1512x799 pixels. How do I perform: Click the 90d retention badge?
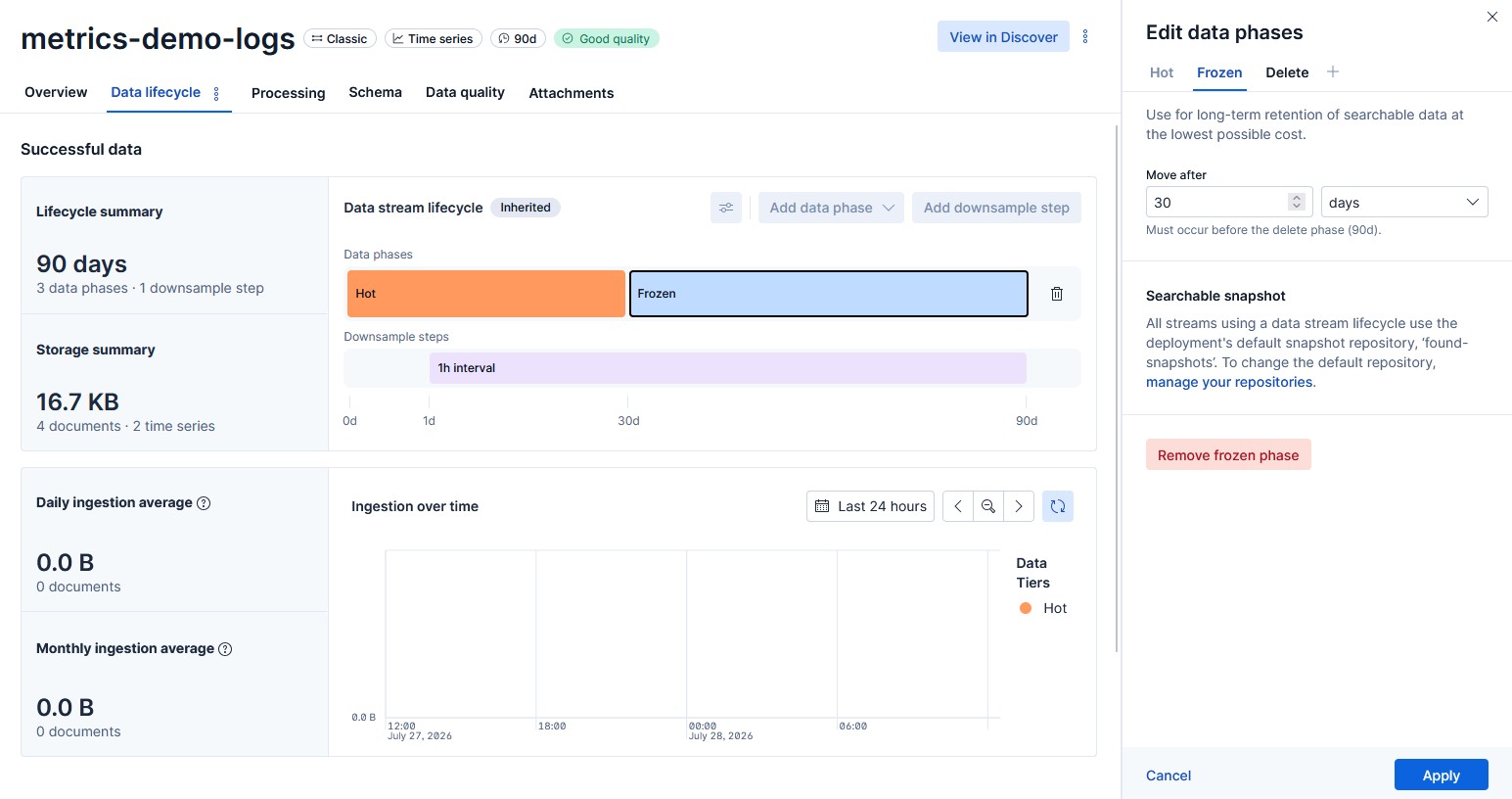click(x=518, y=38)
